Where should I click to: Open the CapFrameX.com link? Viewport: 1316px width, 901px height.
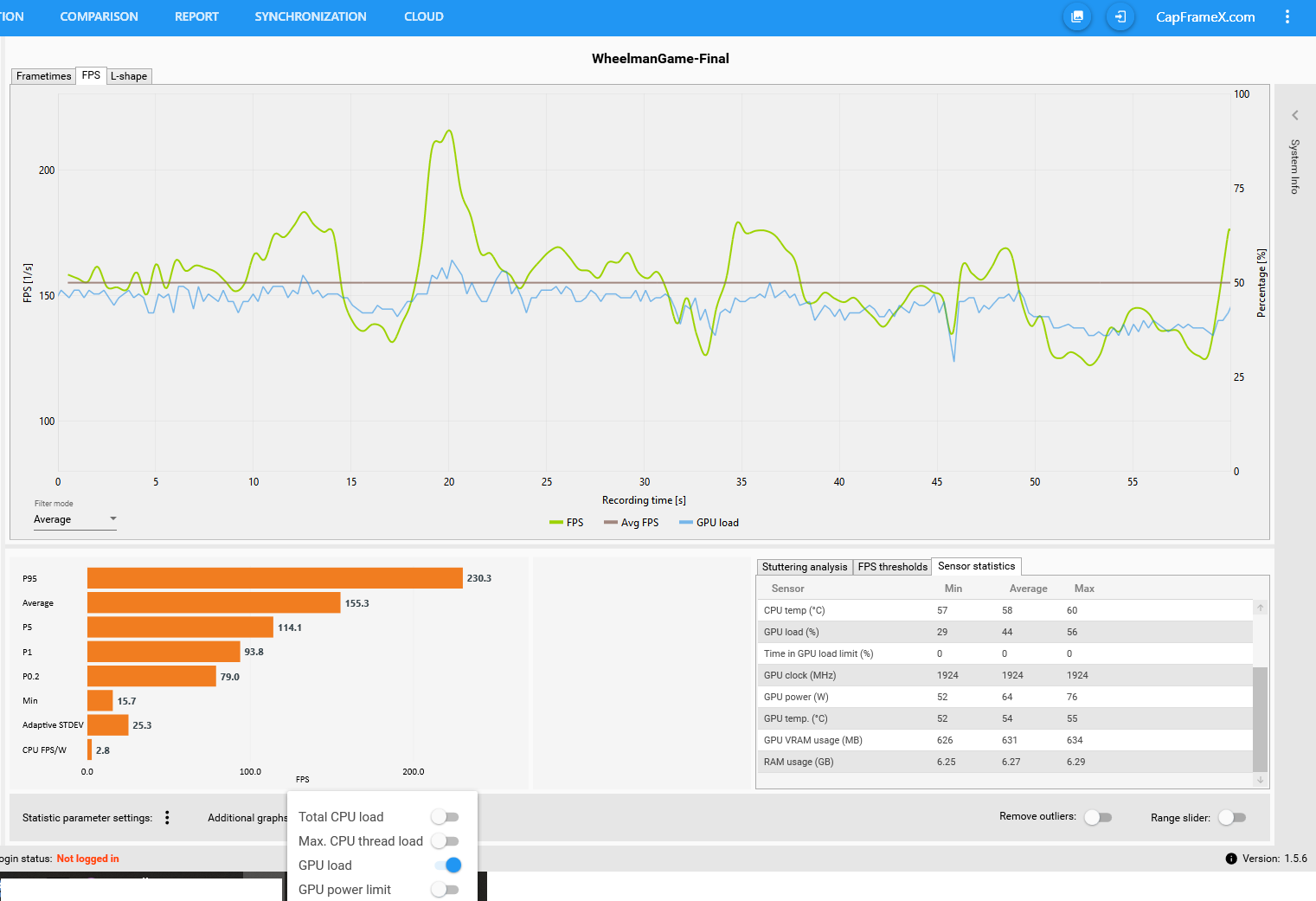coord(1205,16)
